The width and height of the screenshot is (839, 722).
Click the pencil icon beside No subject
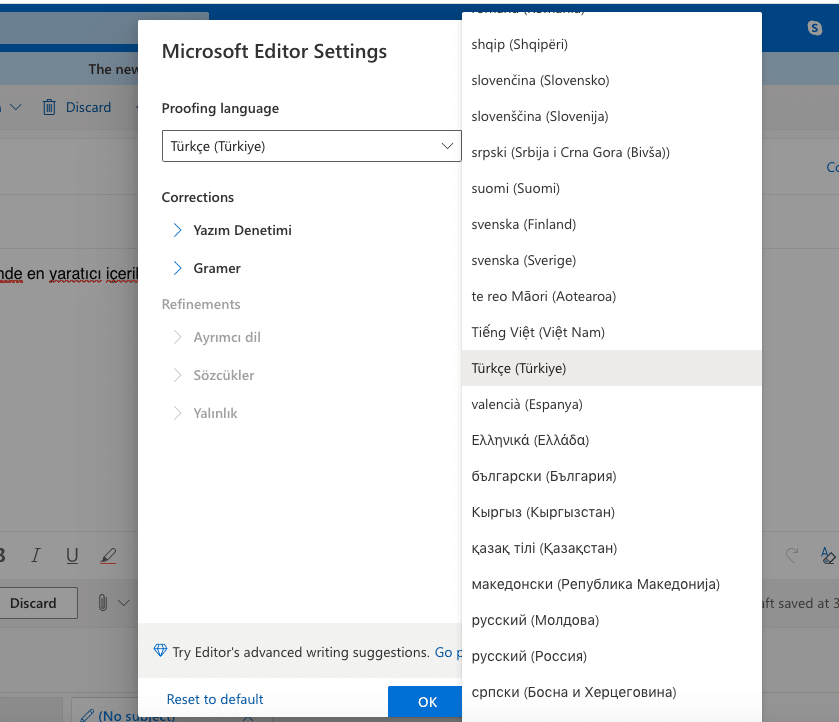point(87,716)
